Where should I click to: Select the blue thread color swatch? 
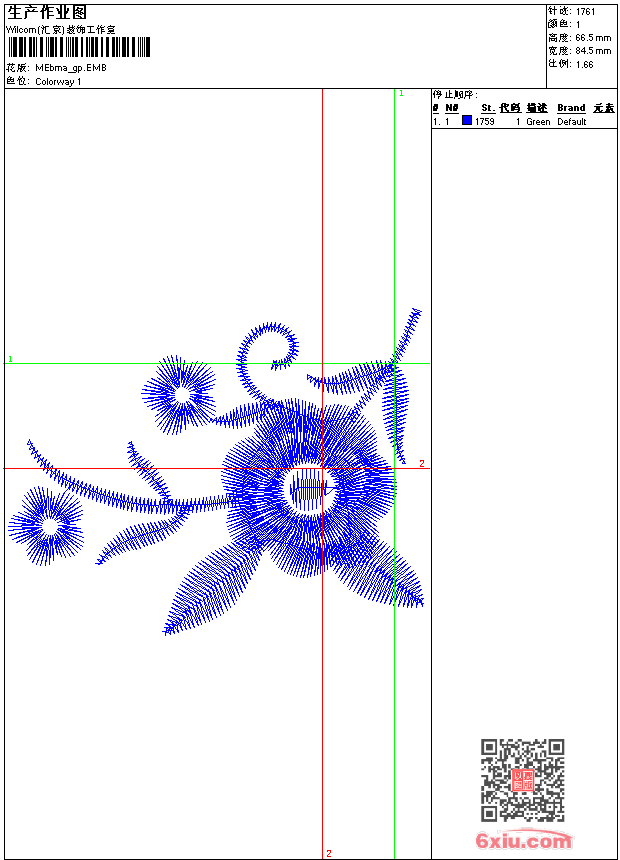tap(467, 121)
